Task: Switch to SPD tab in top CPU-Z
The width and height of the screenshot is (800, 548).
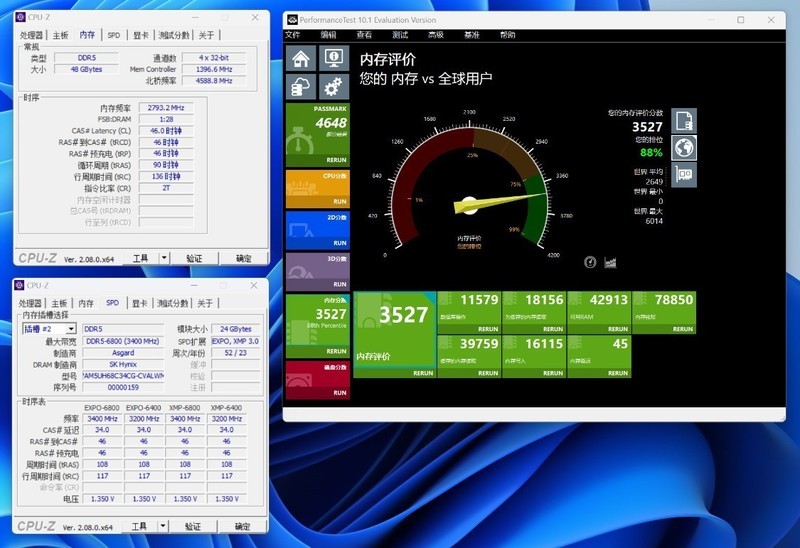Action: point(114,35)
